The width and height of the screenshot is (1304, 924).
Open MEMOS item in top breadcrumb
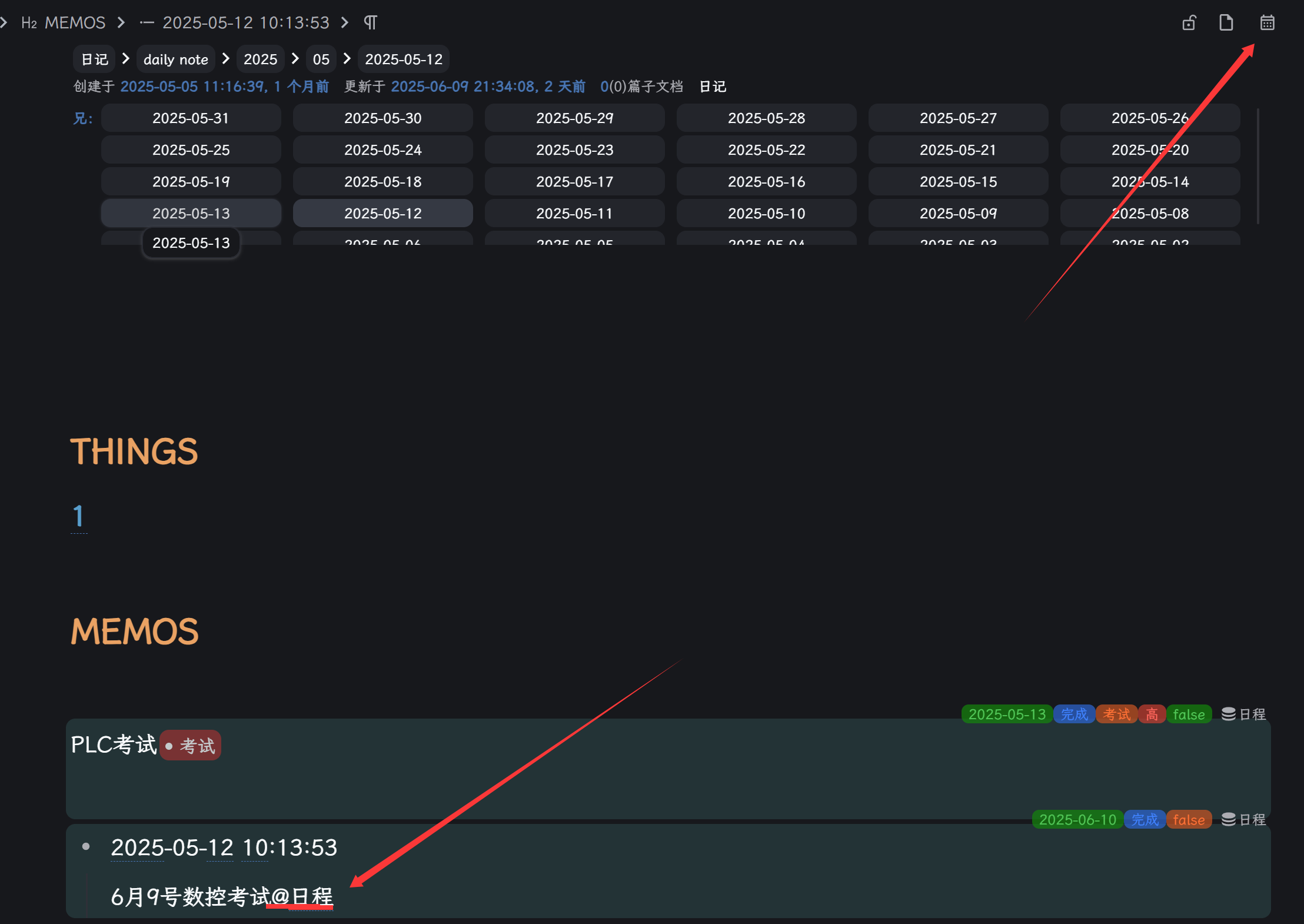pos(75,23)
